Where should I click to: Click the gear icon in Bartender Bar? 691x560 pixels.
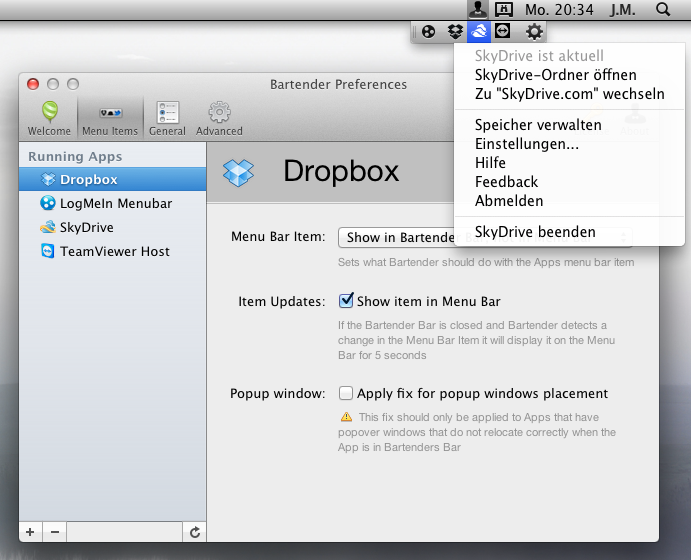click(x=534, y=32)
